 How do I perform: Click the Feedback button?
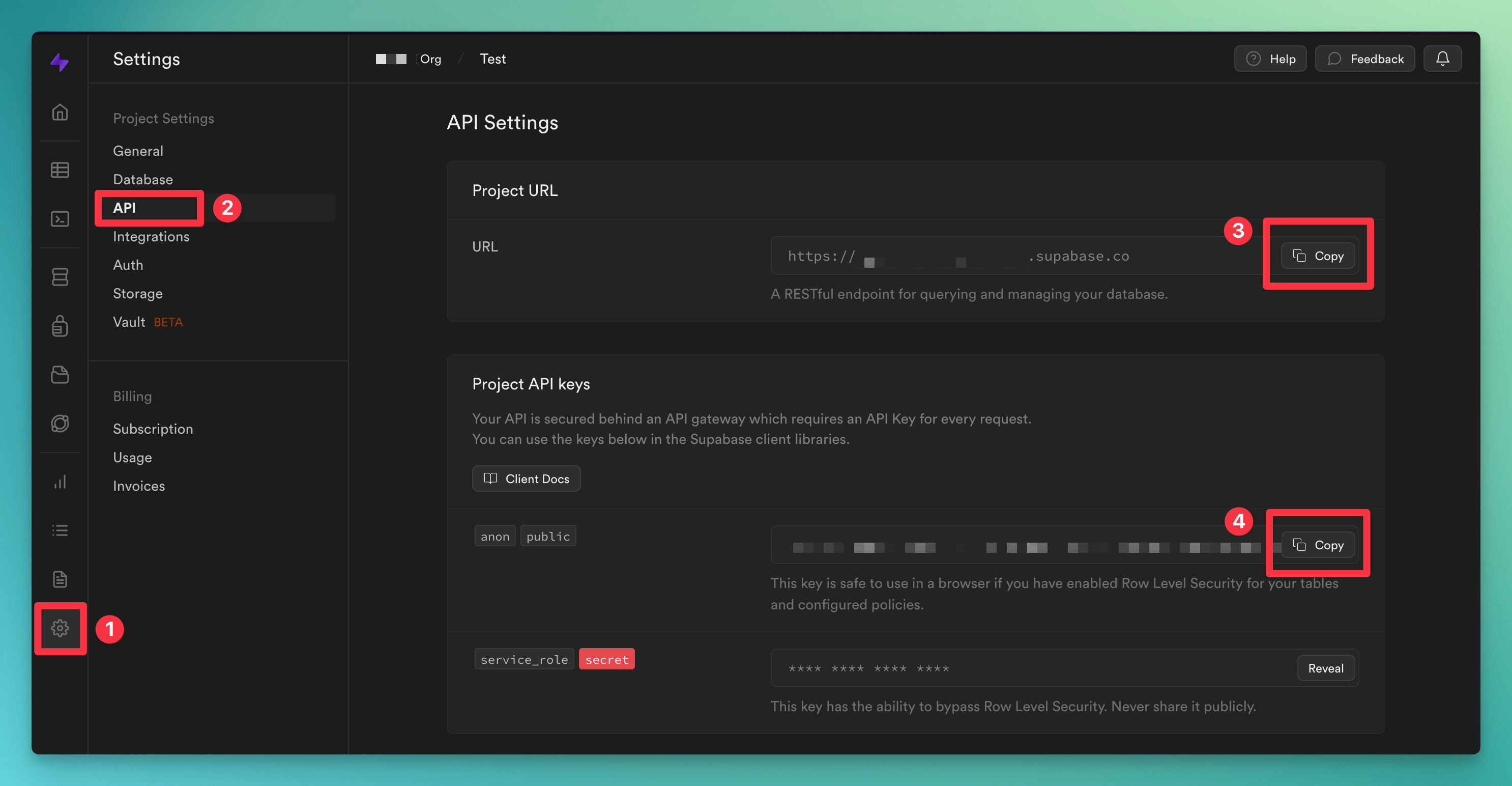(1364, 58)
